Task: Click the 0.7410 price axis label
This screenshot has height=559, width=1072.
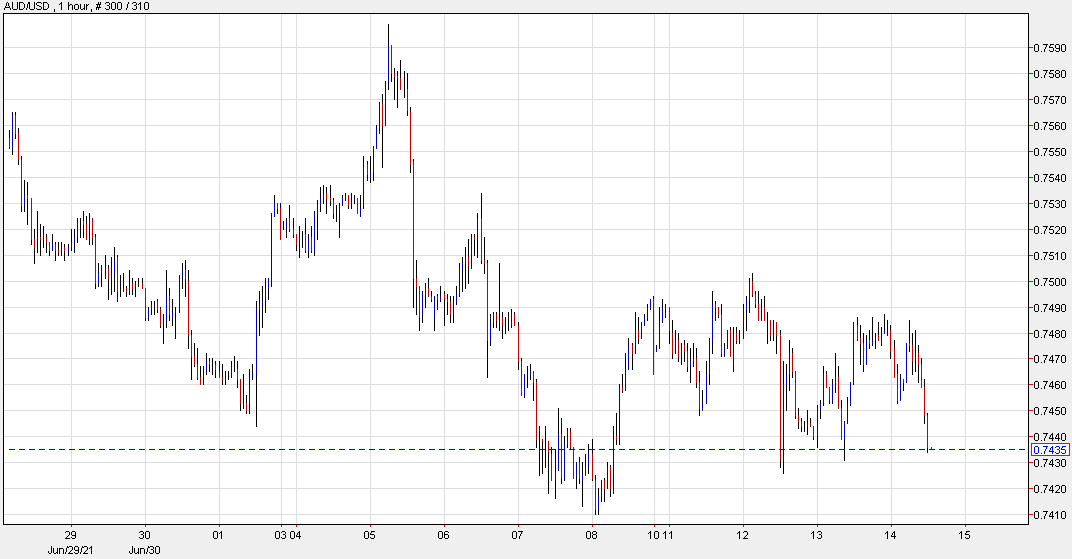Action: [x=1050, y=515]
